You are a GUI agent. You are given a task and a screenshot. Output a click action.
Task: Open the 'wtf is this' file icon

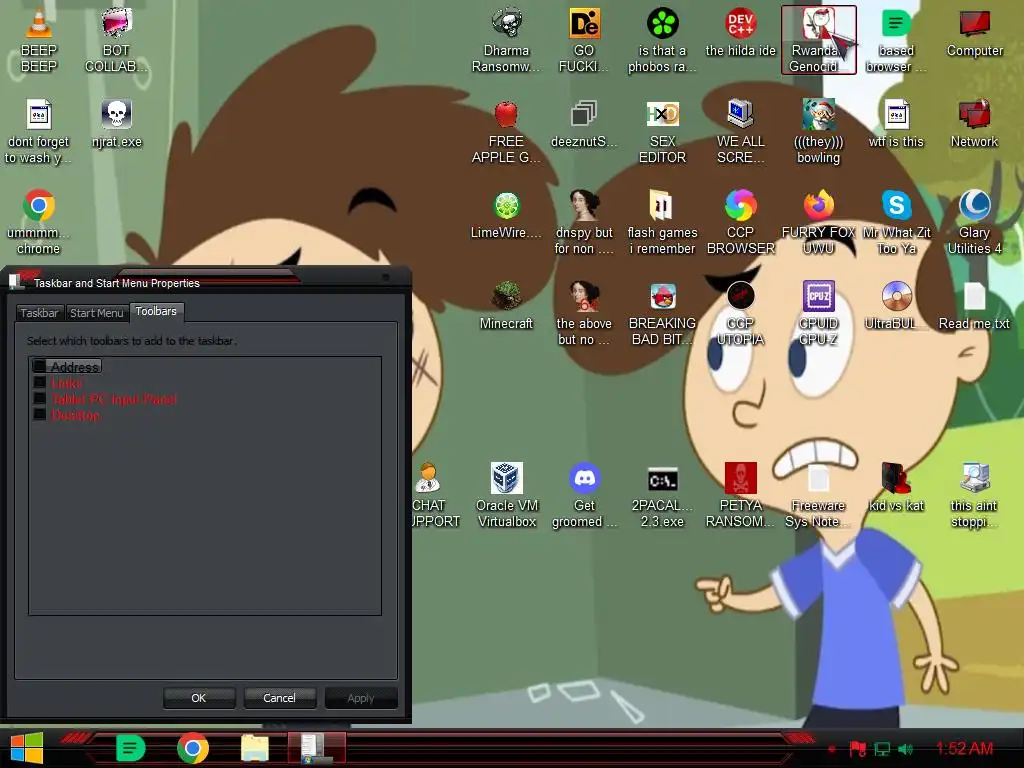[x=896, y=124]
